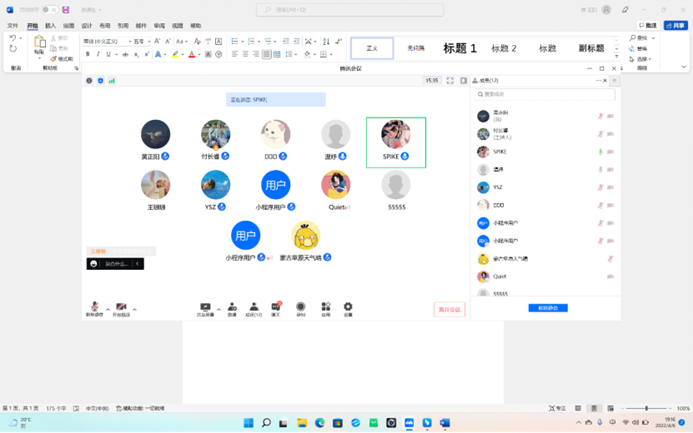Click the blue security shield icon

coord(100,80)
